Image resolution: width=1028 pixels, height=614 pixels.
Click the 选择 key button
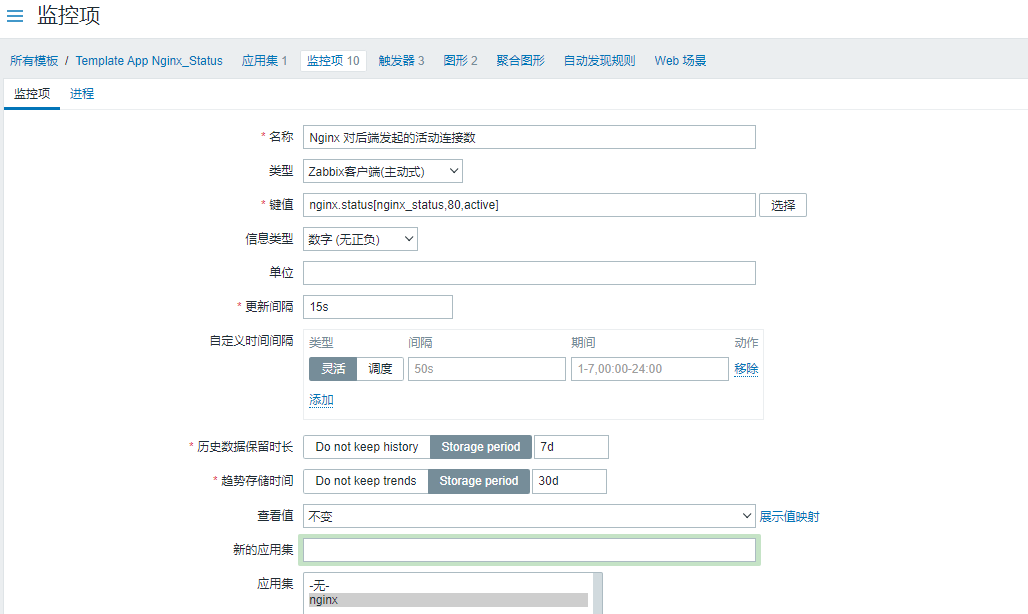click(x=783, y=205)
